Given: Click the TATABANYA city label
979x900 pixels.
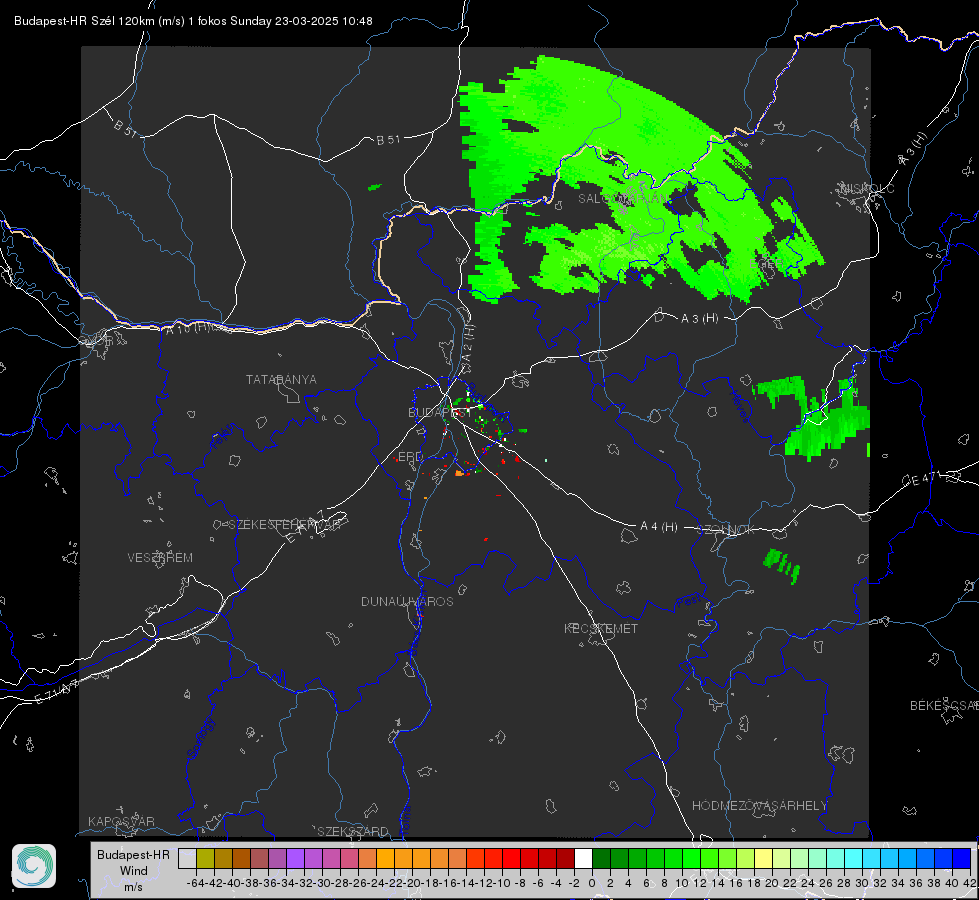Looking at the screenshot, I should pyautogui.click(x=281, y=380).
